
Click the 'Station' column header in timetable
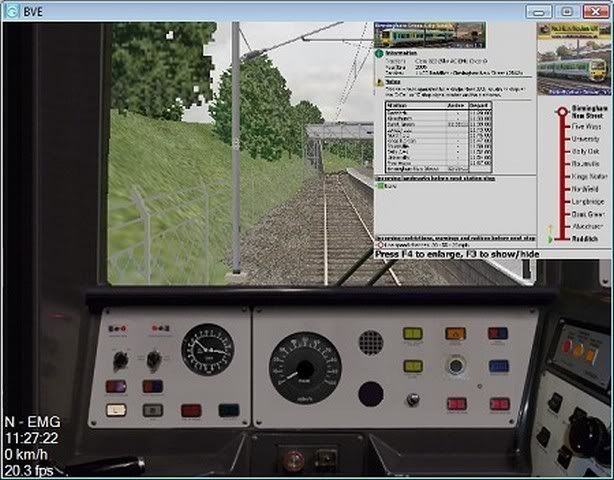[x=397, y=106]
